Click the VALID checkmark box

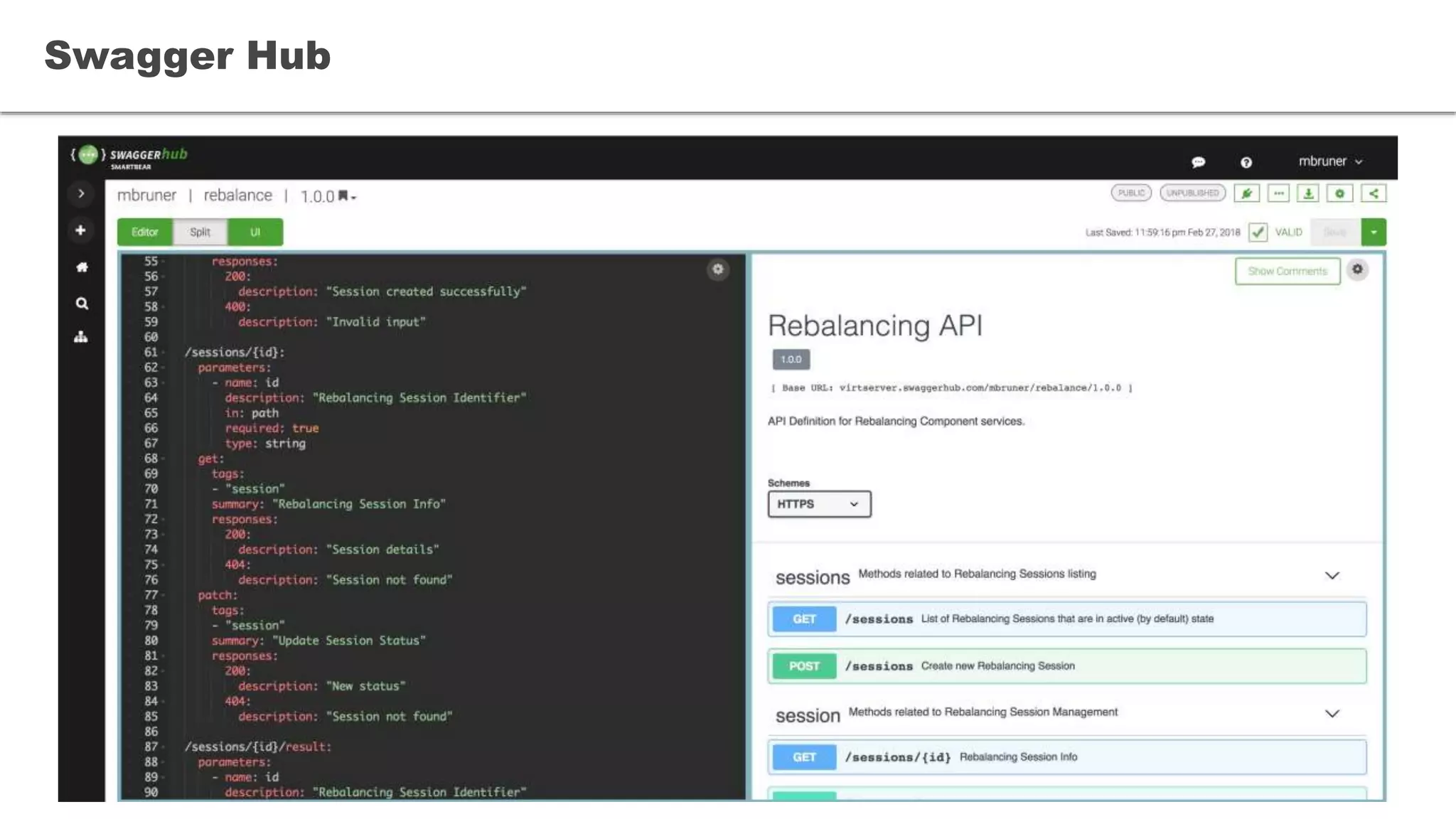click(x=1258, y=232)
